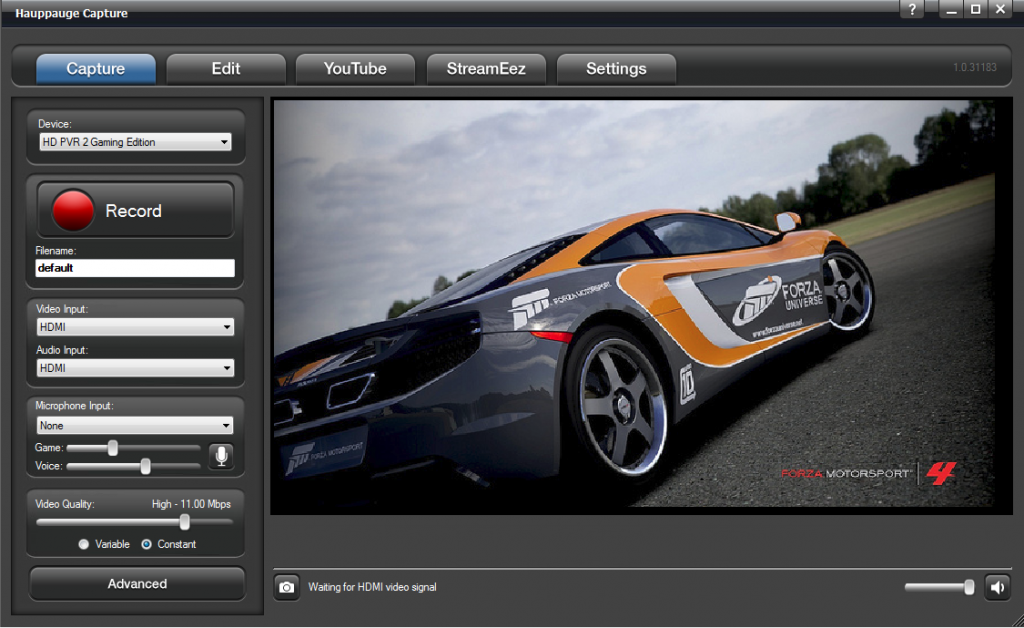Click the Voice volume slider handle
1024x628 pixels.
[146, 466]
